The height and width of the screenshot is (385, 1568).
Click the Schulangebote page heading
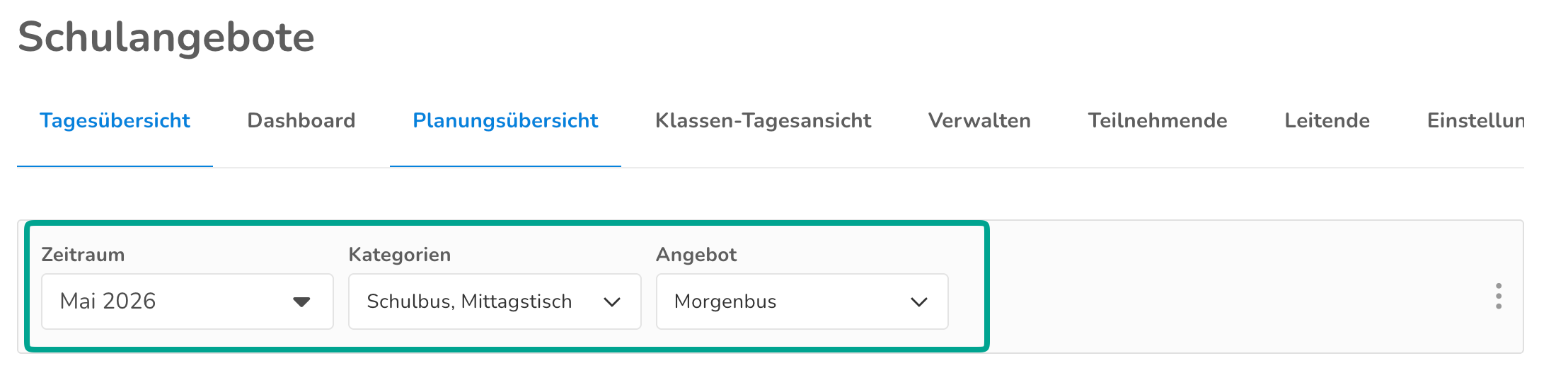pyautogui.click(x=166, y=37)
